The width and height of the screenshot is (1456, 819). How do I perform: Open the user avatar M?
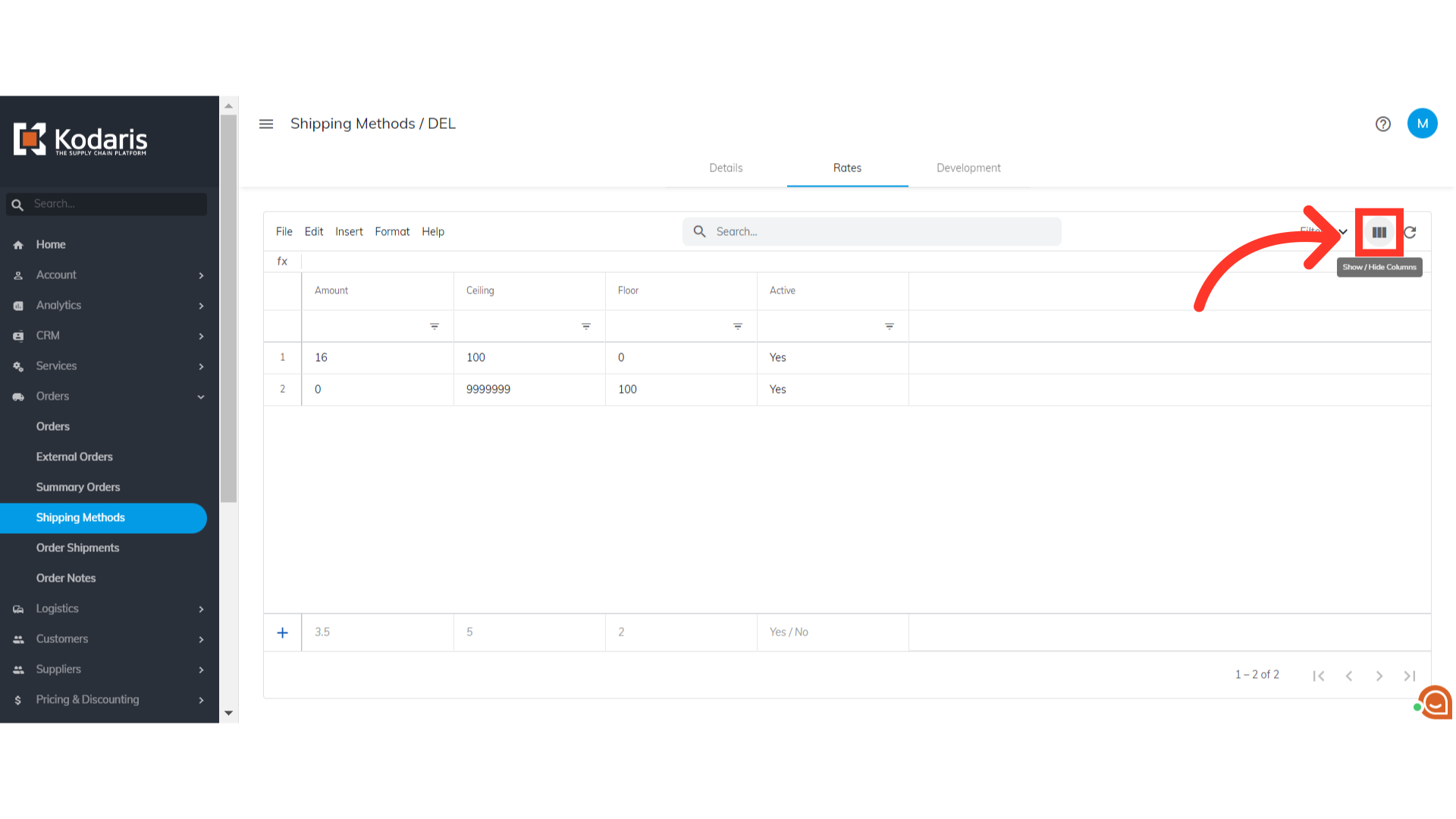(x=1422, y=124)
